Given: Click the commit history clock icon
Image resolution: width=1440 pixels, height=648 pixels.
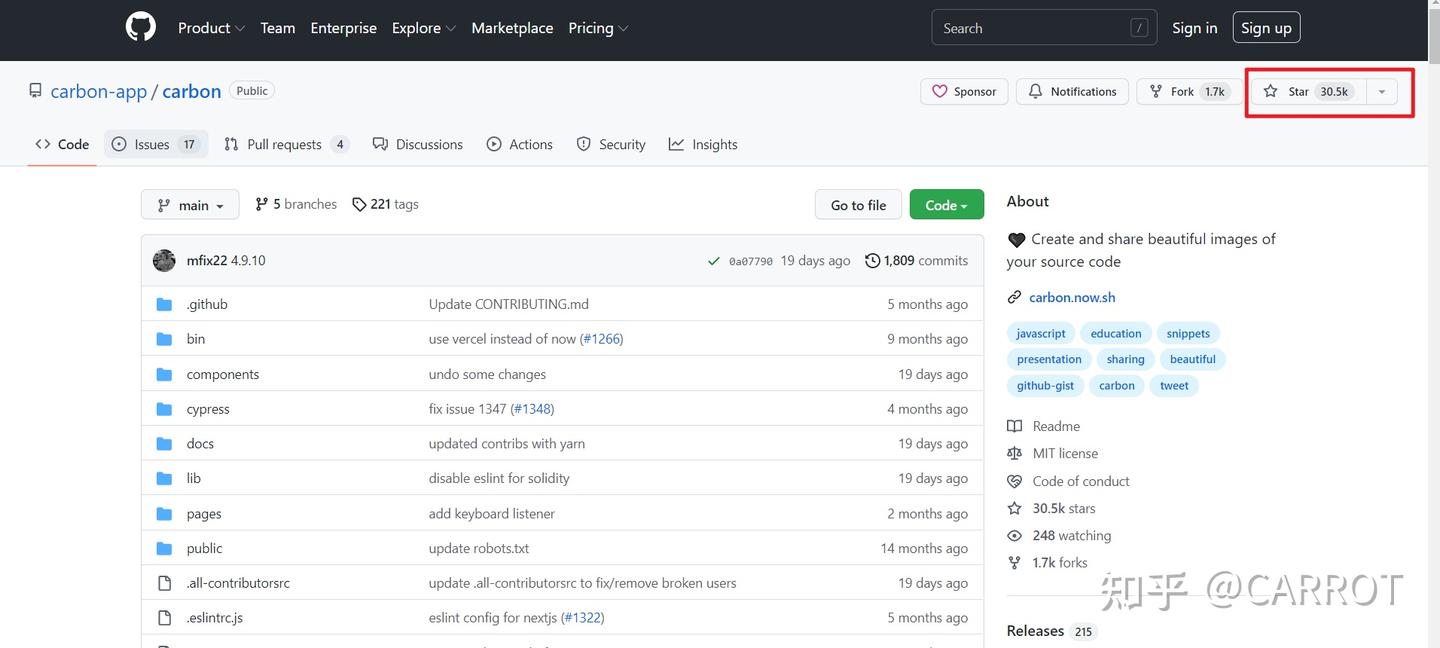Looking at the screenshot, I should point(872,261).
